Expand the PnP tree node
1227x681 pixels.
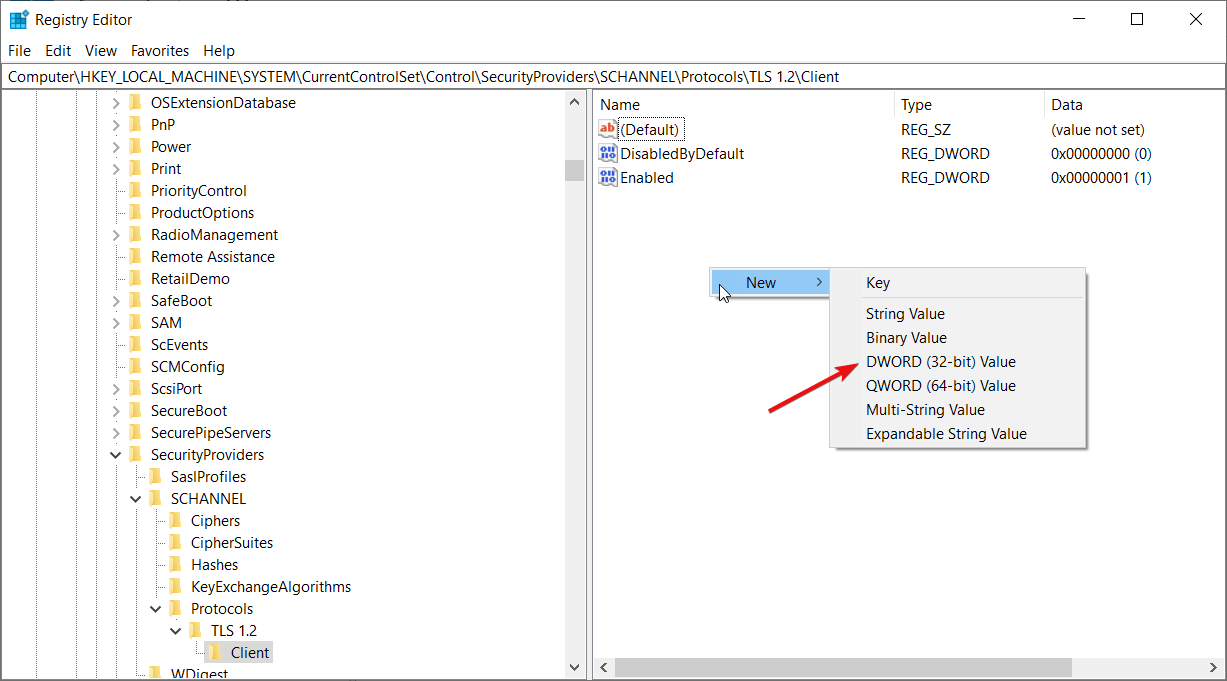116,124
